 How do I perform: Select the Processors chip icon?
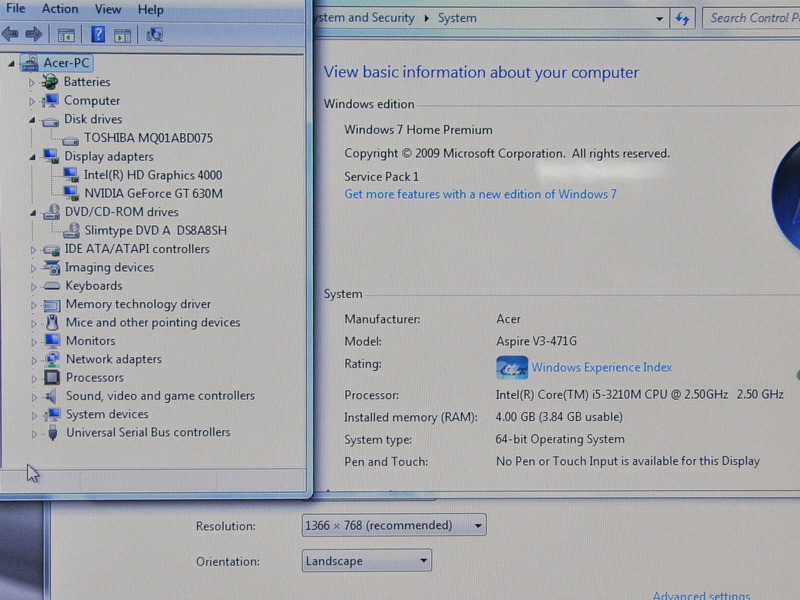(52, 378)
